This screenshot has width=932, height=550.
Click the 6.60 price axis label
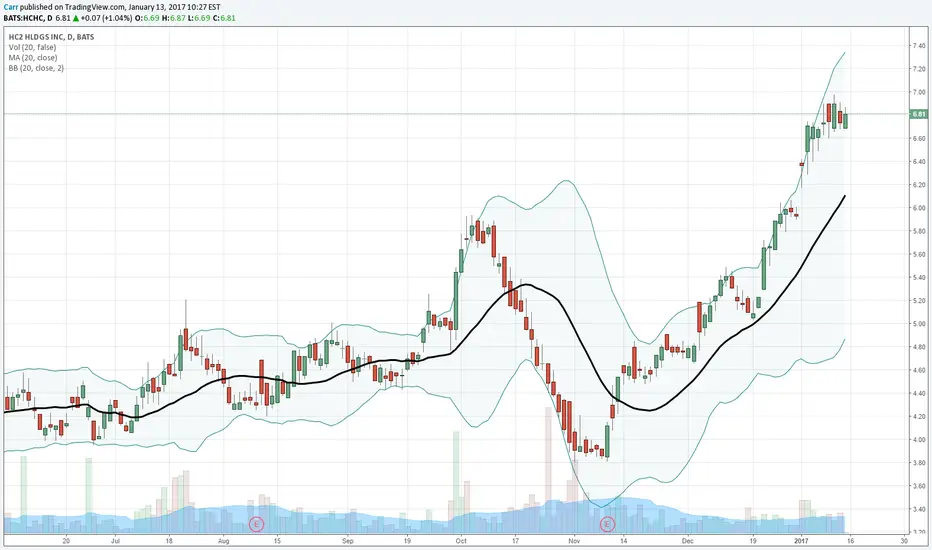(918, 139)
